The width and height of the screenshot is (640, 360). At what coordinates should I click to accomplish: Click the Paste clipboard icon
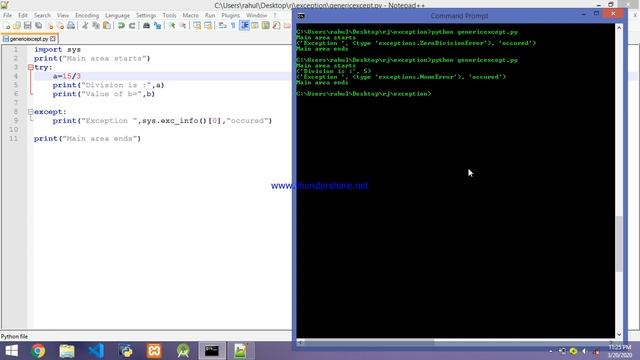point(107,26)
